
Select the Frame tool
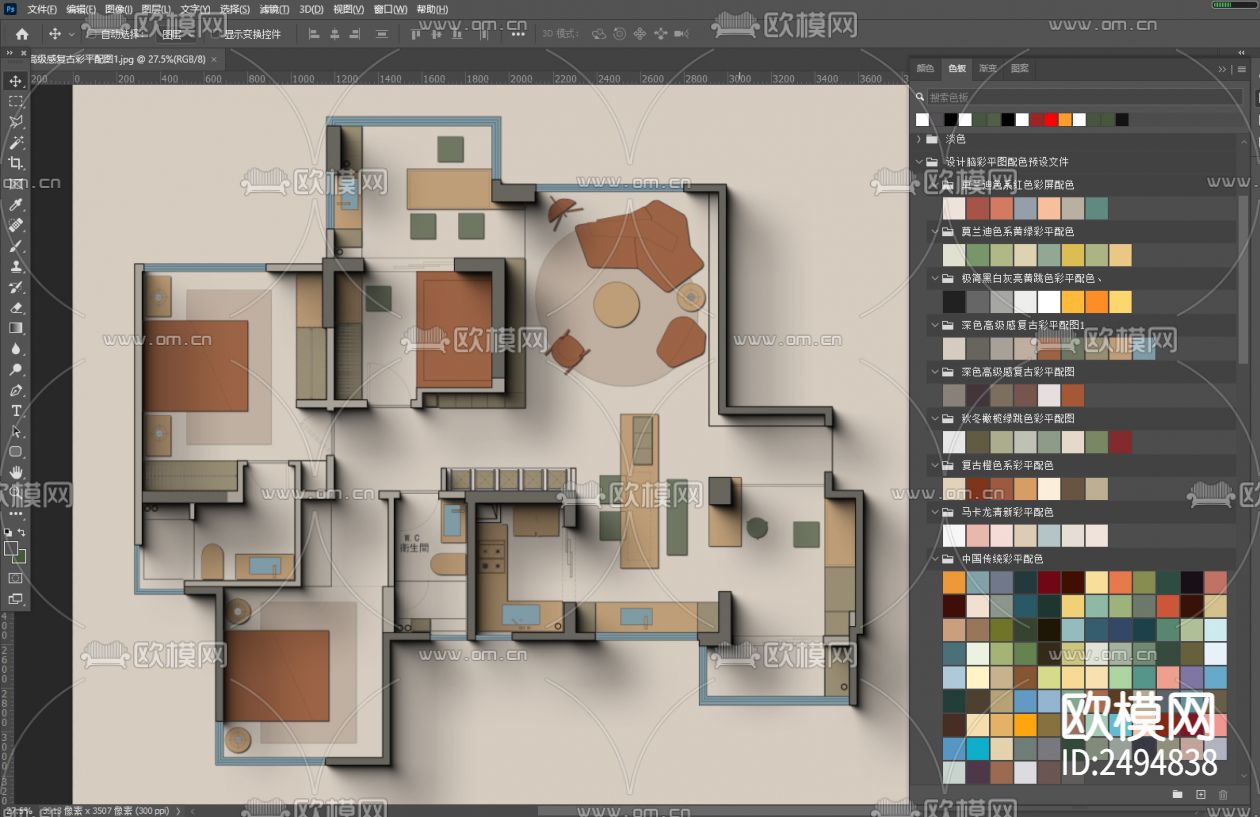pyautogui.click(x=16, y=184)
